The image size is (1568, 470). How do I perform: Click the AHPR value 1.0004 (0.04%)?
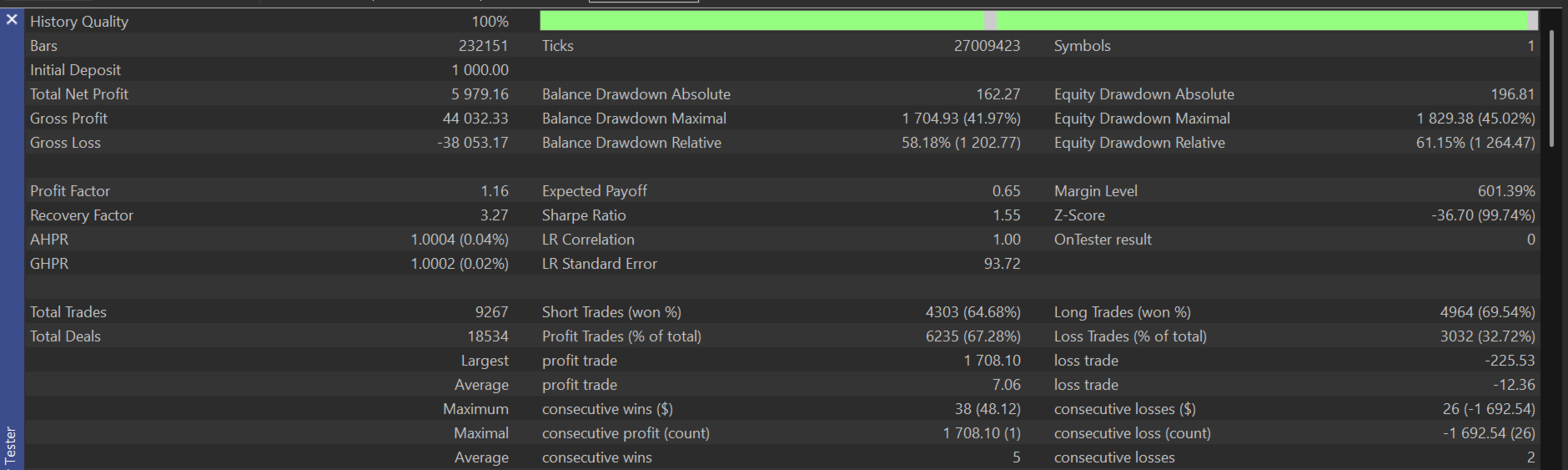point(460,240)
